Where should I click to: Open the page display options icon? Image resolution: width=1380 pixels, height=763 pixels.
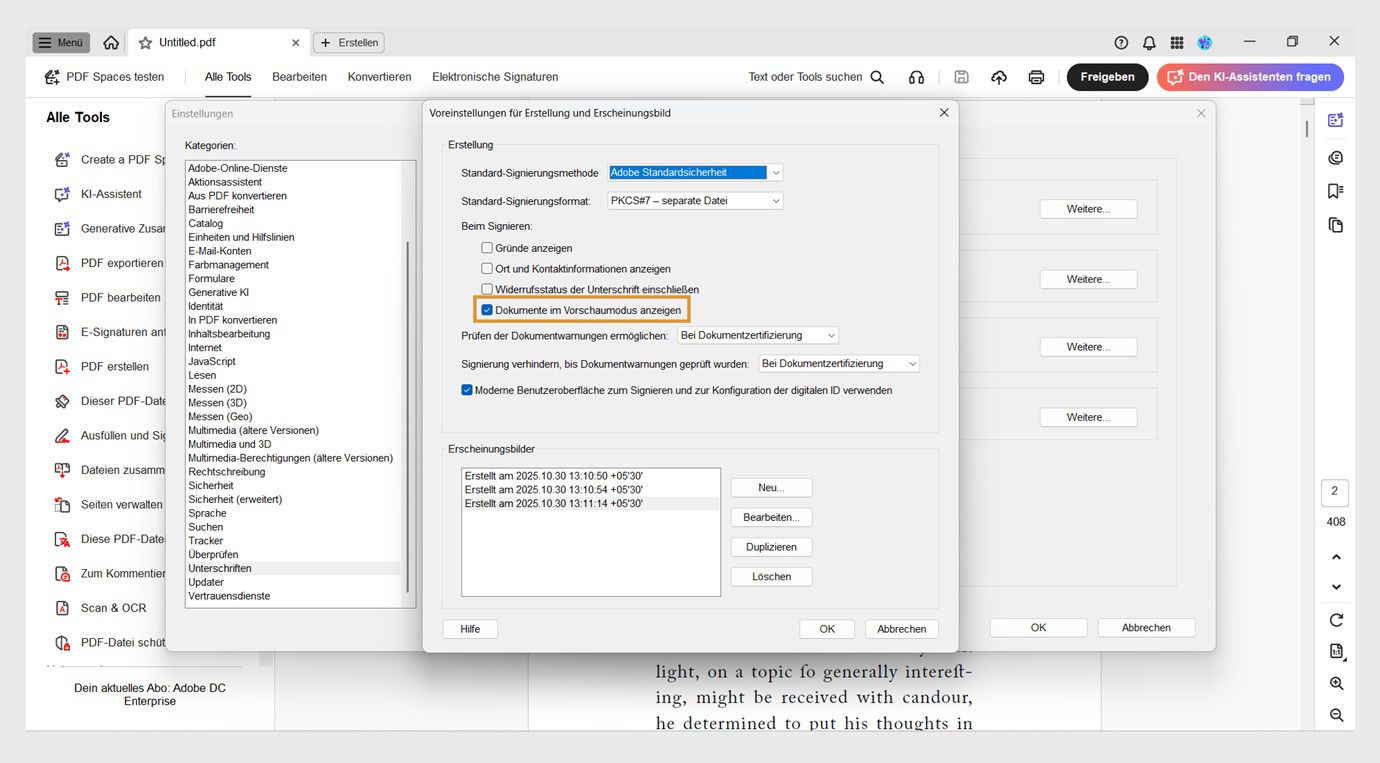pyautogui.click(x=1336, y=652)
